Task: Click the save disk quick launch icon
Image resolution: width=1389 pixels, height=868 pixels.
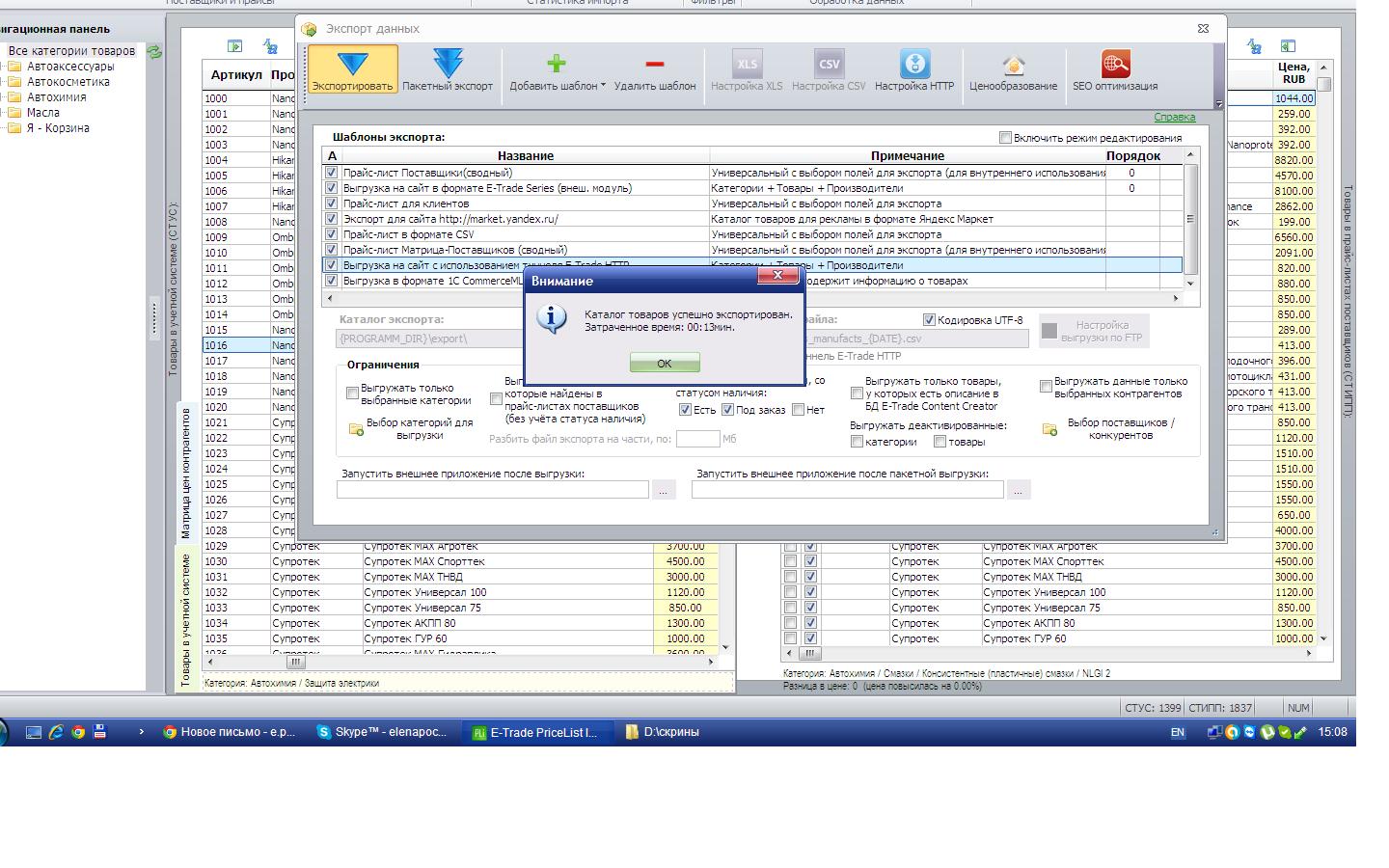Action: 98,732
